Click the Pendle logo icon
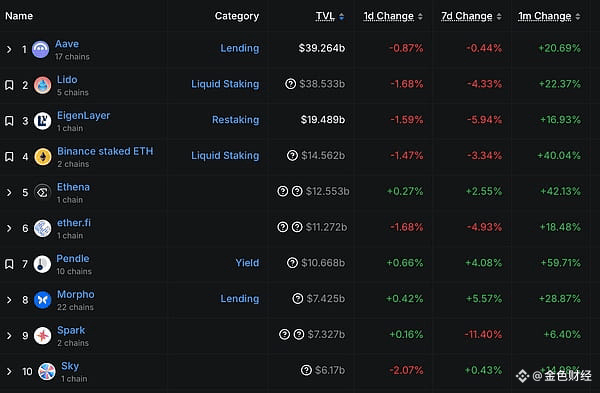 point(42,264)
